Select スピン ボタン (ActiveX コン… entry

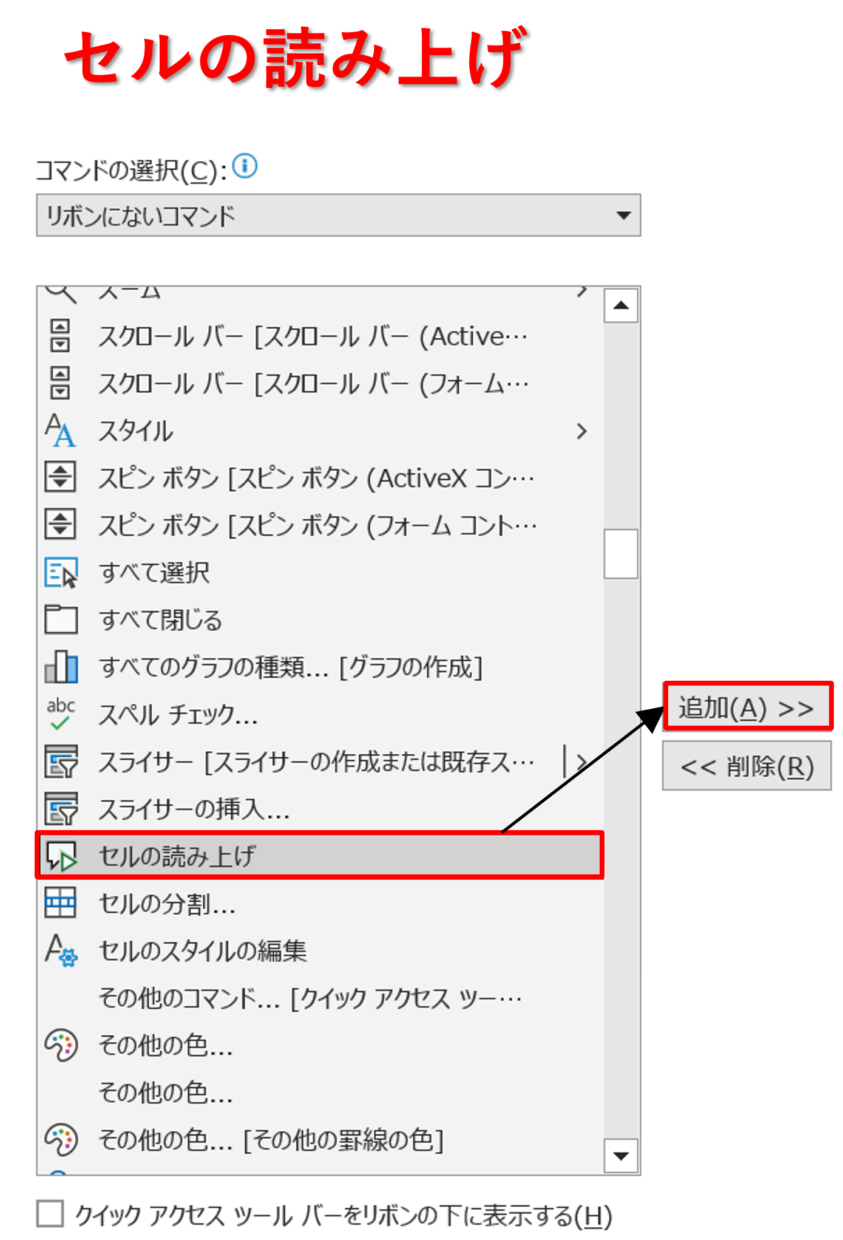(317, 478)
